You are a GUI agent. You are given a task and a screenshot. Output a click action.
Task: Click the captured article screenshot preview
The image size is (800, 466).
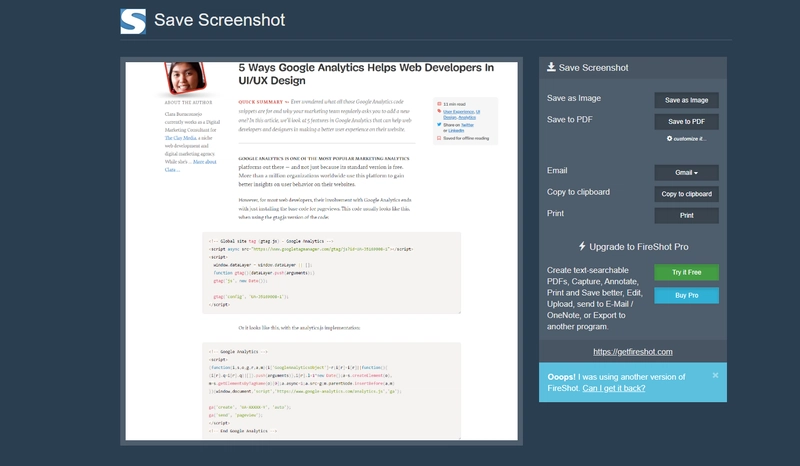tap(321, 251)
